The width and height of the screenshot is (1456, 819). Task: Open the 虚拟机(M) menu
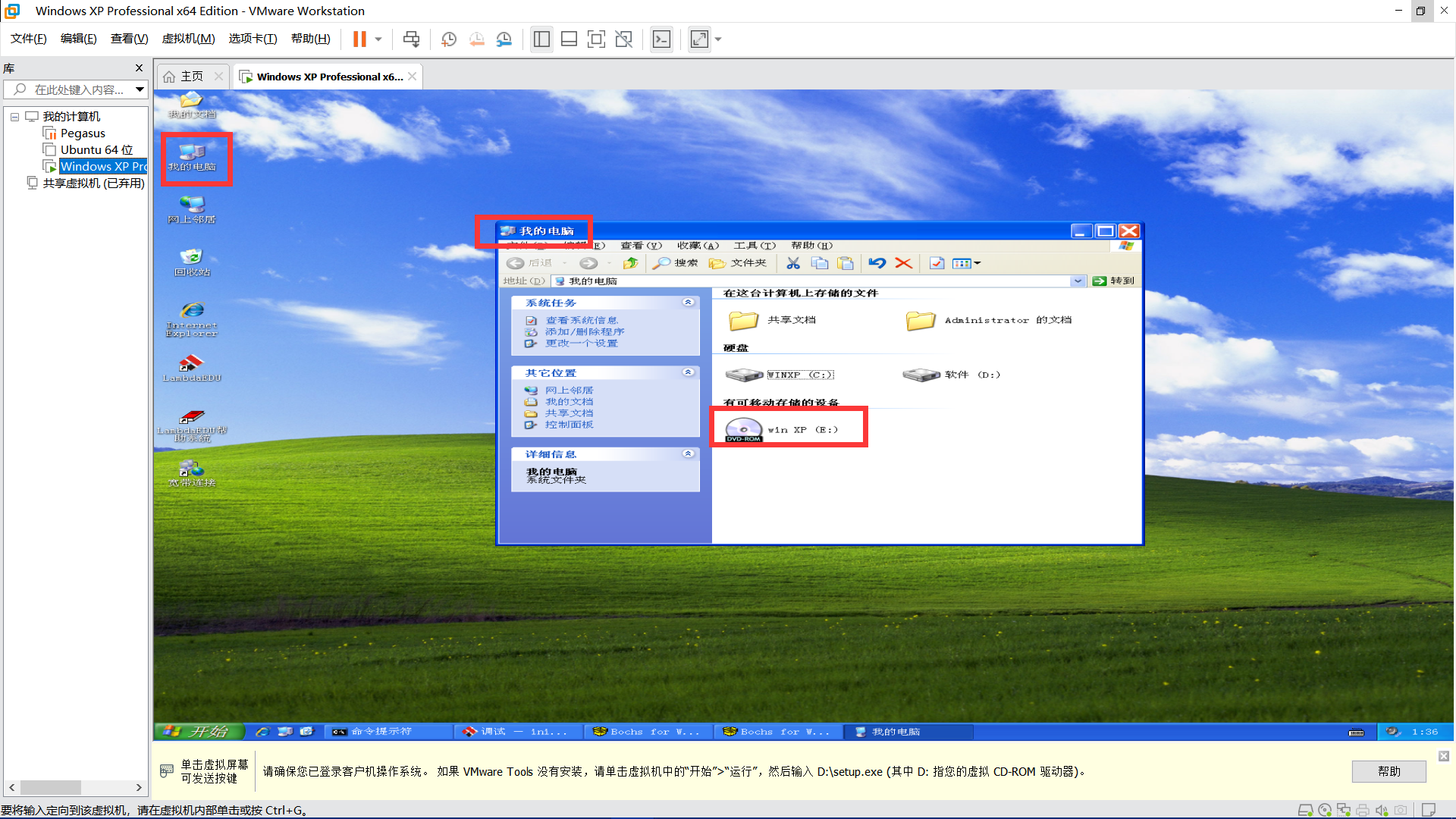(188, 39)
